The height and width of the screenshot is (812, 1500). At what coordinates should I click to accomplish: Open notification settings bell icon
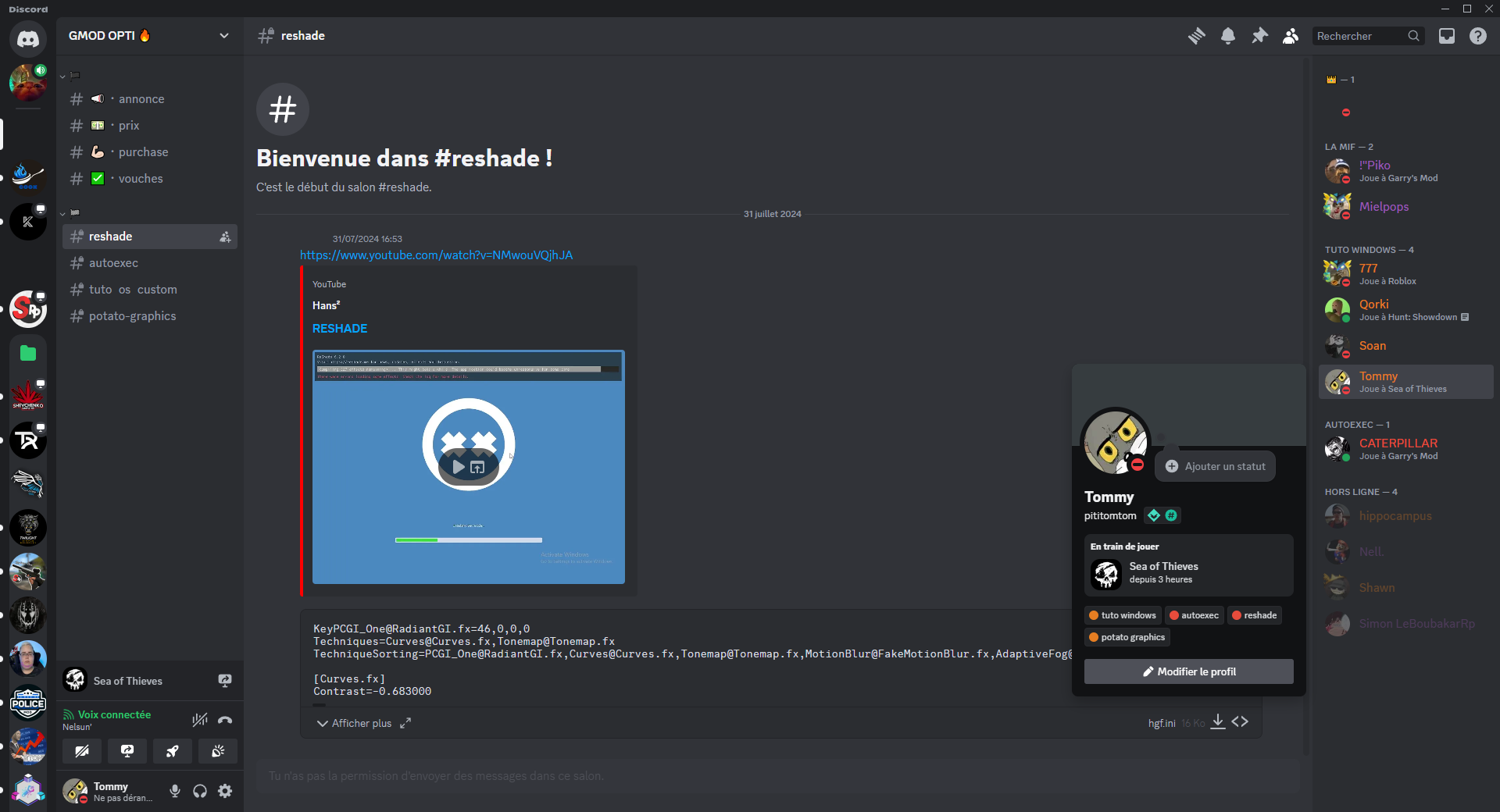[x=1228, y=36]
